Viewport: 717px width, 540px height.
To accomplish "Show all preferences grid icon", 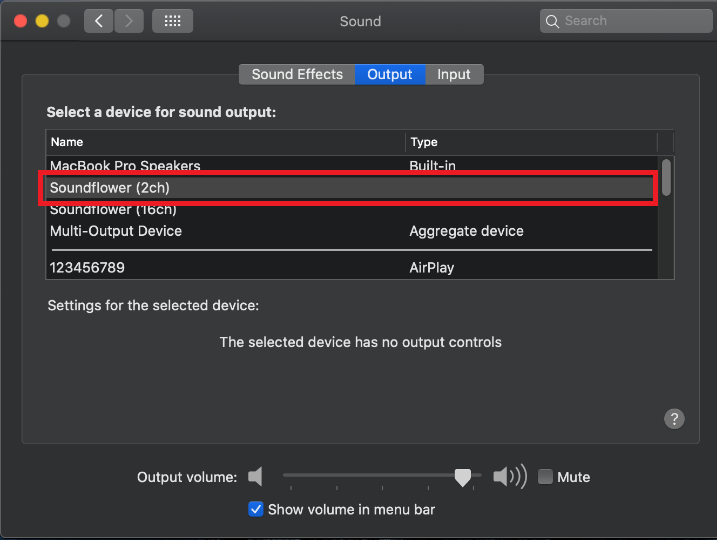I will [x=172, y=21].
